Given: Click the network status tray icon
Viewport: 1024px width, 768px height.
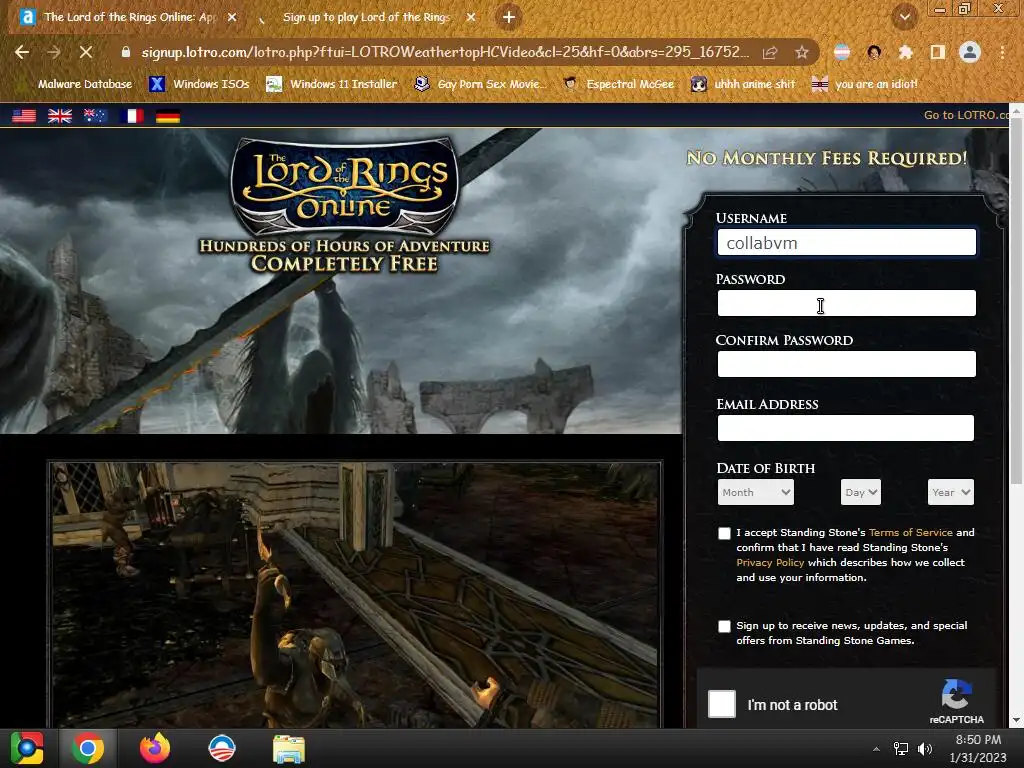Looking at the screenshot, I should [x=901, y=749].
